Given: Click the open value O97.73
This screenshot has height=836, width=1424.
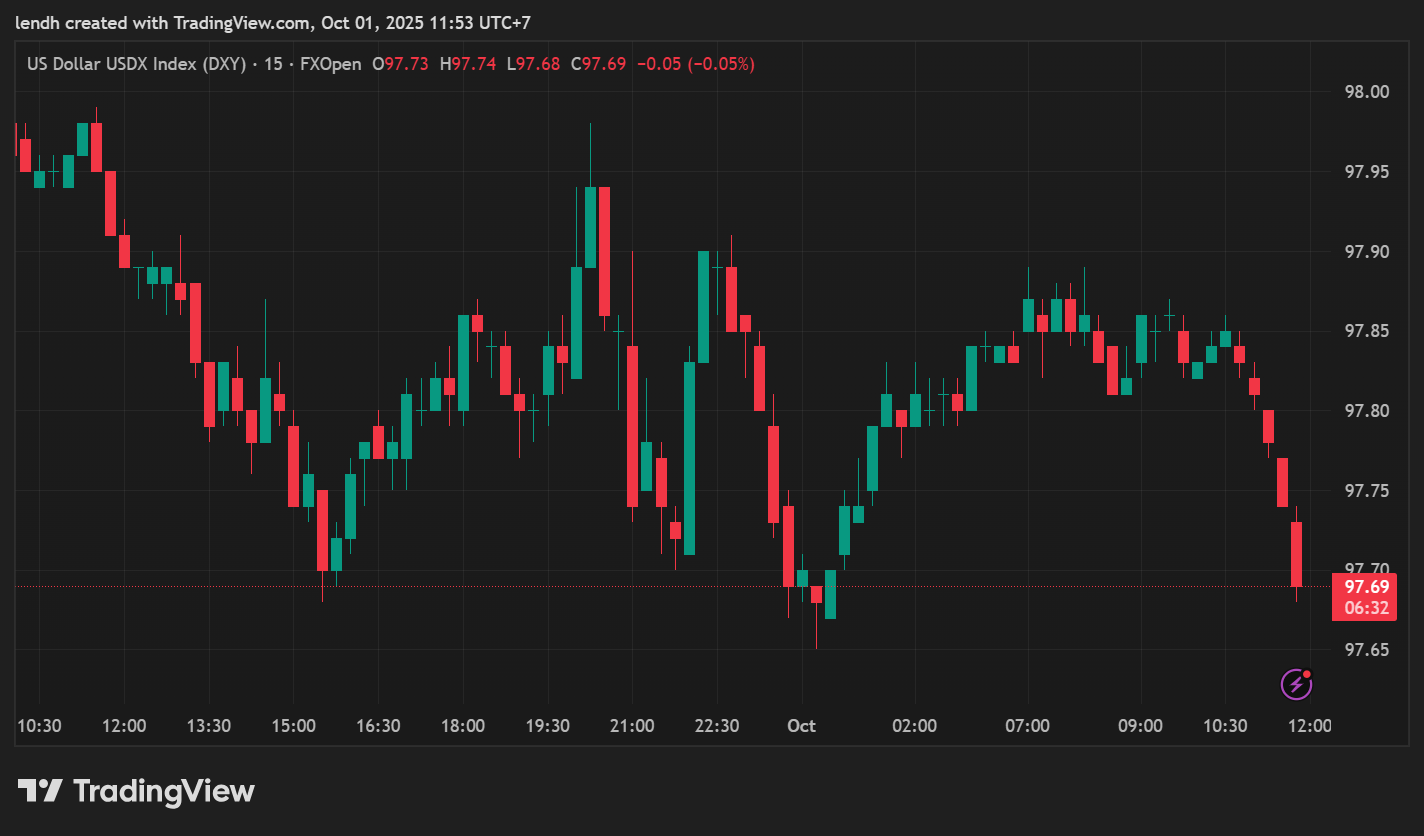Looking at the screenshot, I should coord(400,64).
